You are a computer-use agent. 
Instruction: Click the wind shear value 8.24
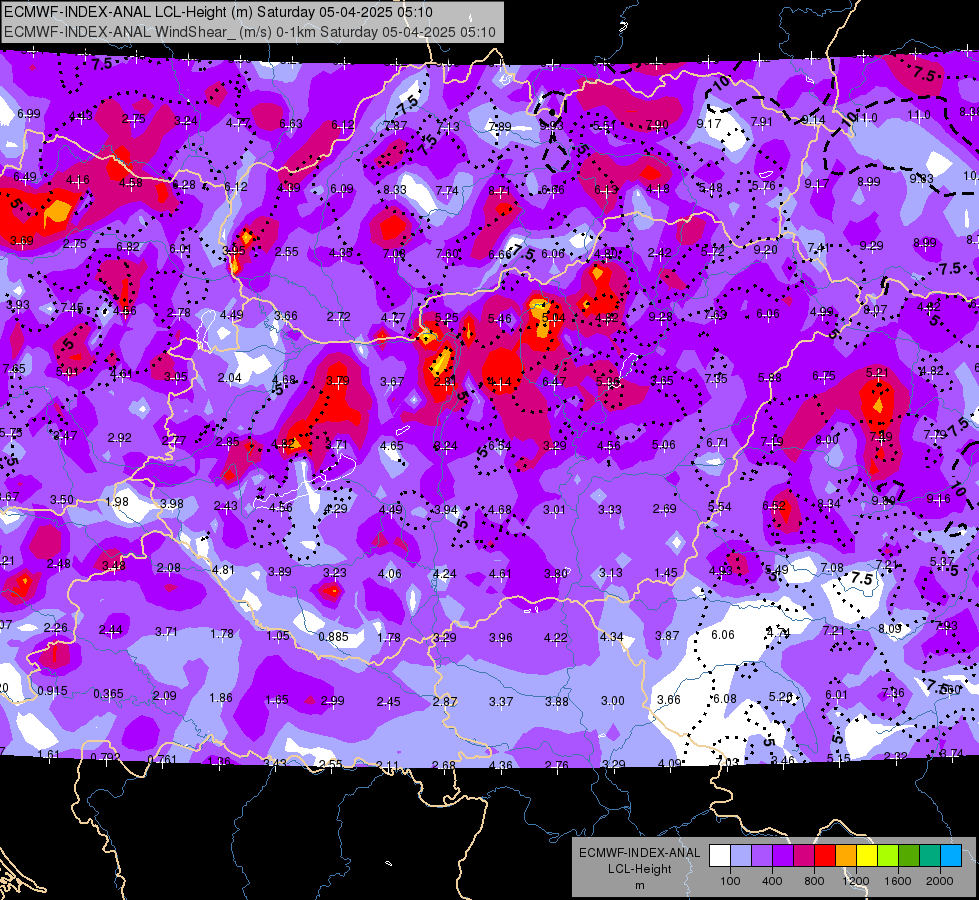[x=445, y=445]
